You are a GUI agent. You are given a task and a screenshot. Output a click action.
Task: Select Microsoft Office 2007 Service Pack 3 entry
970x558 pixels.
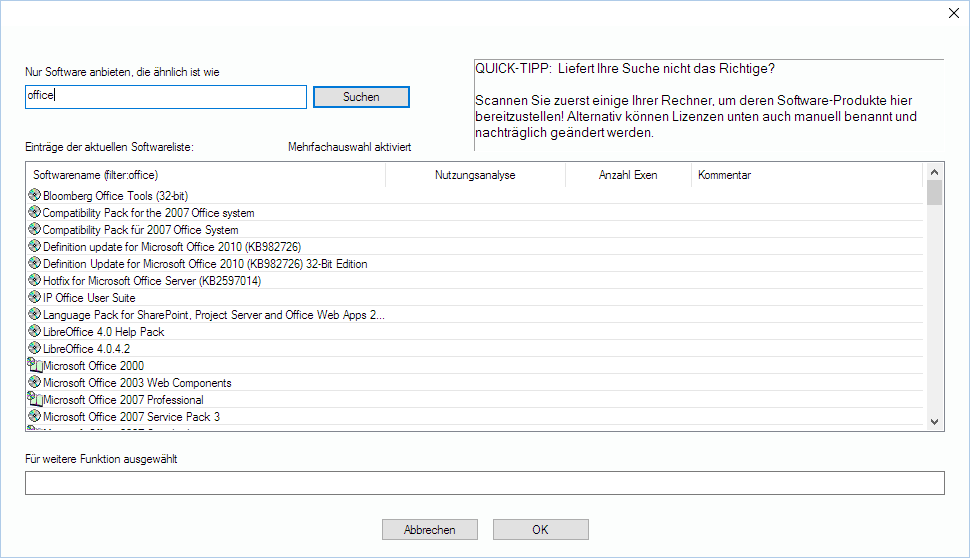132,417
